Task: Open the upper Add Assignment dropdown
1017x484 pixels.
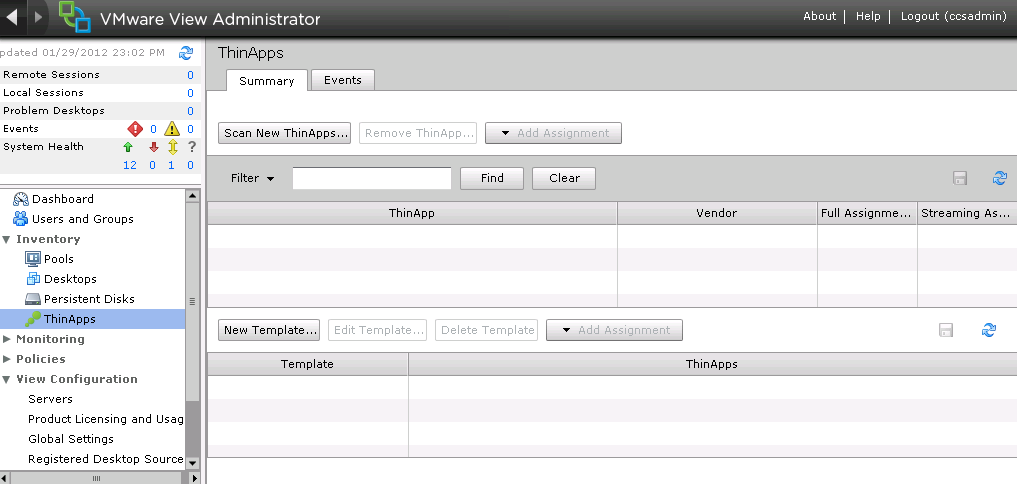Action: click(553, 133)
